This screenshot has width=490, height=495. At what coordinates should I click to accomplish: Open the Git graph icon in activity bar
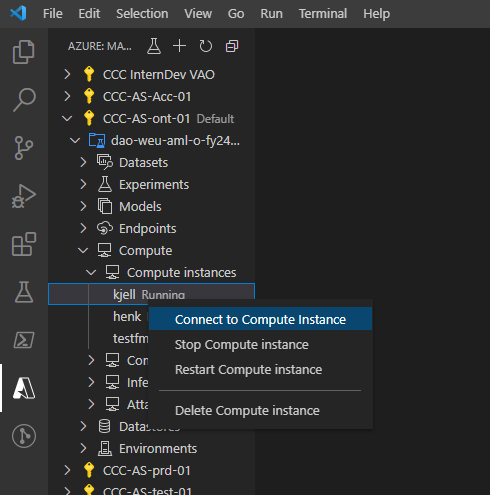pos(24,436)
